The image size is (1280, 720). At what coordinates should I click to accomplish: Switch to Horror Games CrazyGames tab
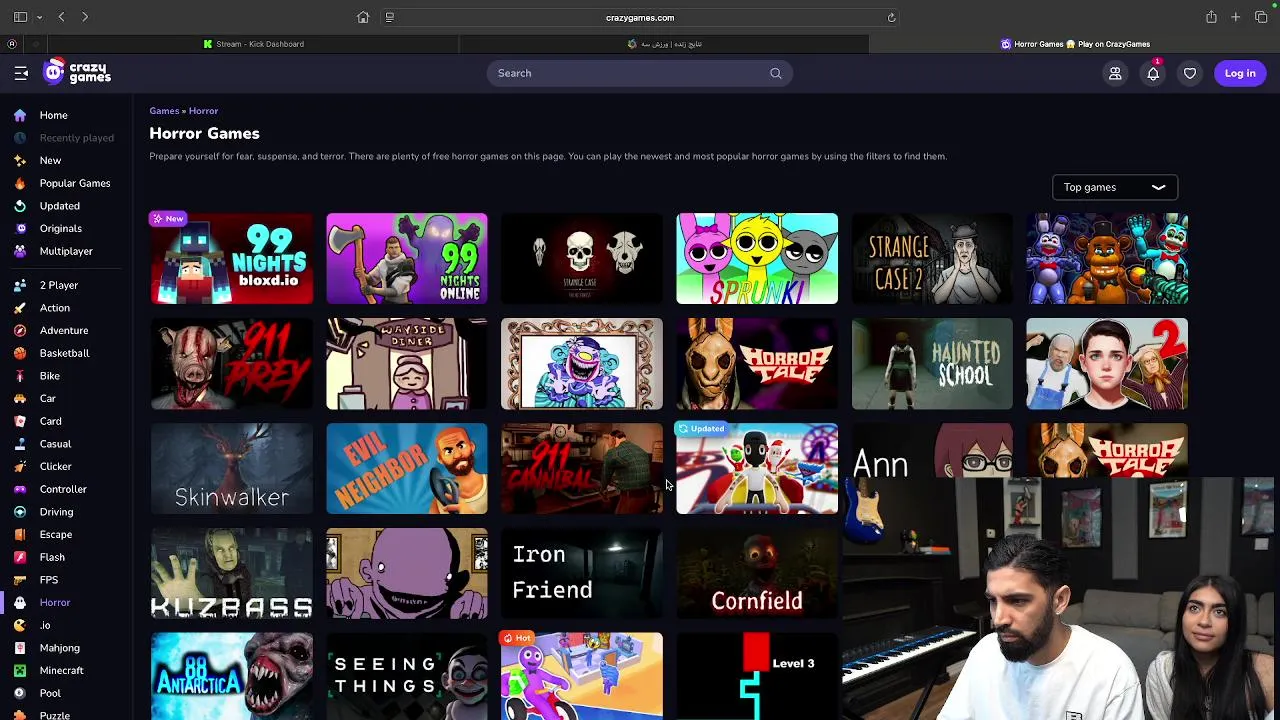(x=1075, y=44)
